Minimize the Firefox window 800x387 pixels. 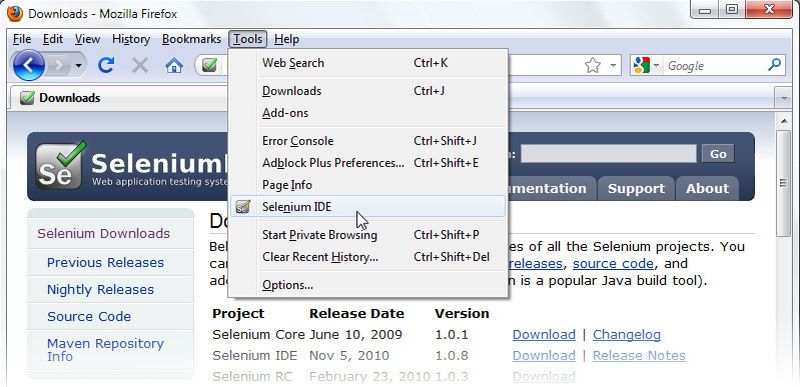pyautogui.click(x=706, y=10)
